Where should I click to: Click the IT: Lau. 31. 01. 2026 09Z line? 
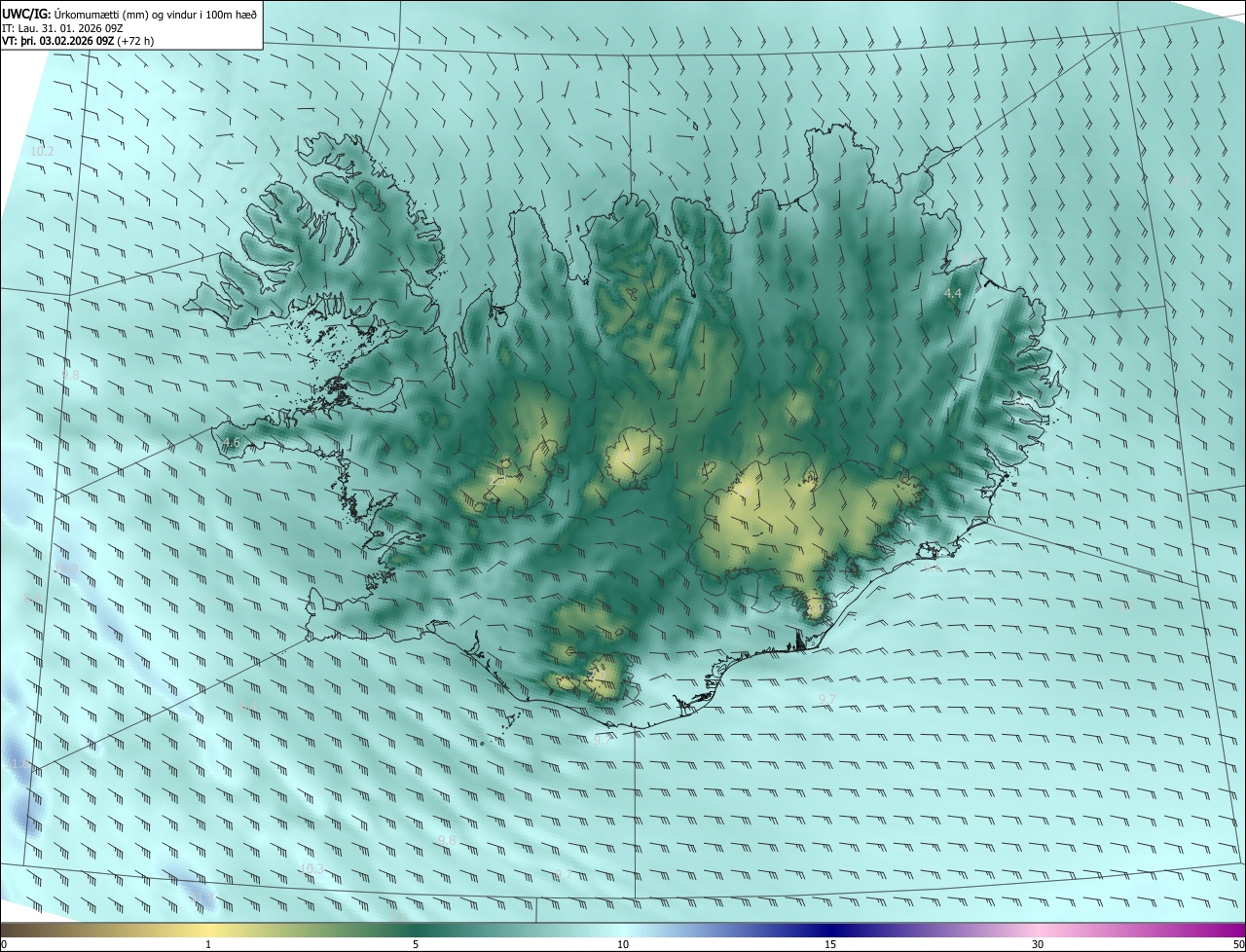tap(62, 28)
